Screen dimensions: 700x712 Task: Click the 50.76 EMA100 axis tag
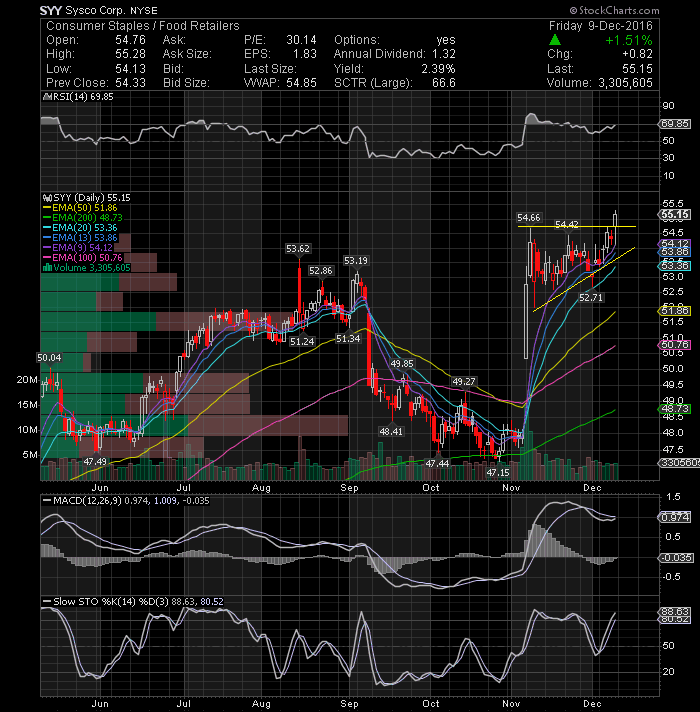675,345
